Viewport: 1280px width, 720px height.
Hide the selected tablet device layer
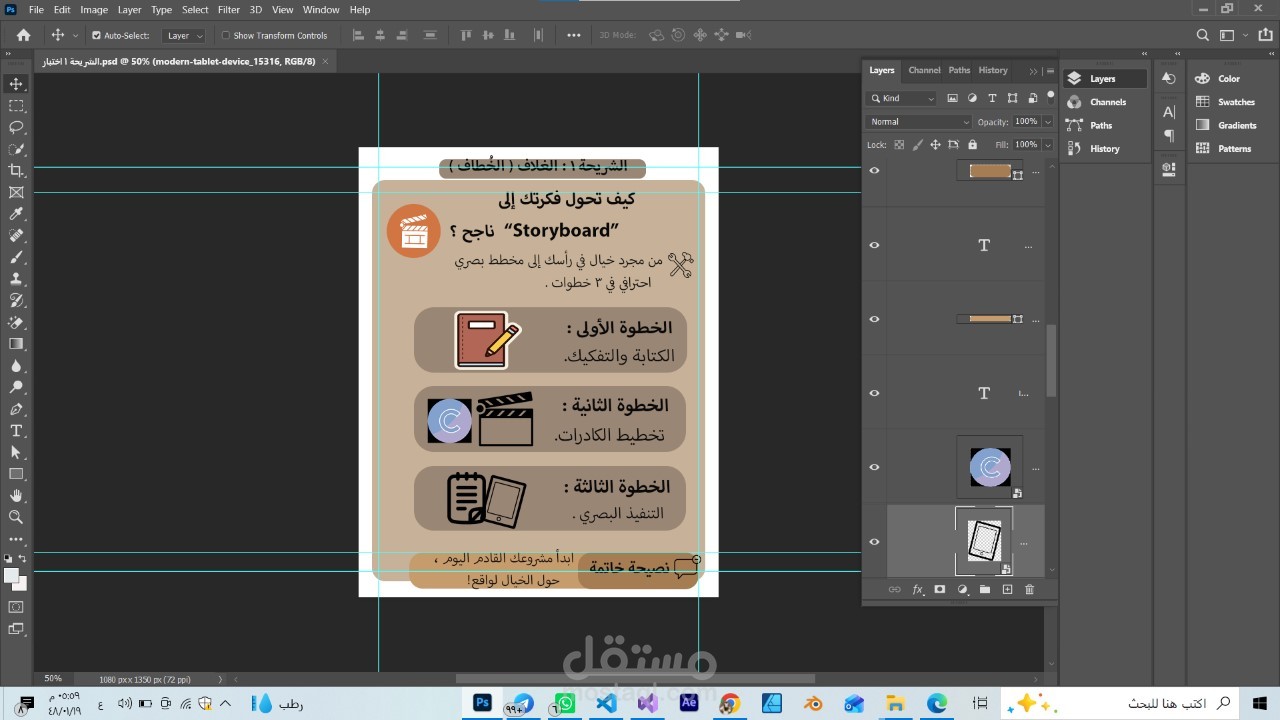pos(874,542)
